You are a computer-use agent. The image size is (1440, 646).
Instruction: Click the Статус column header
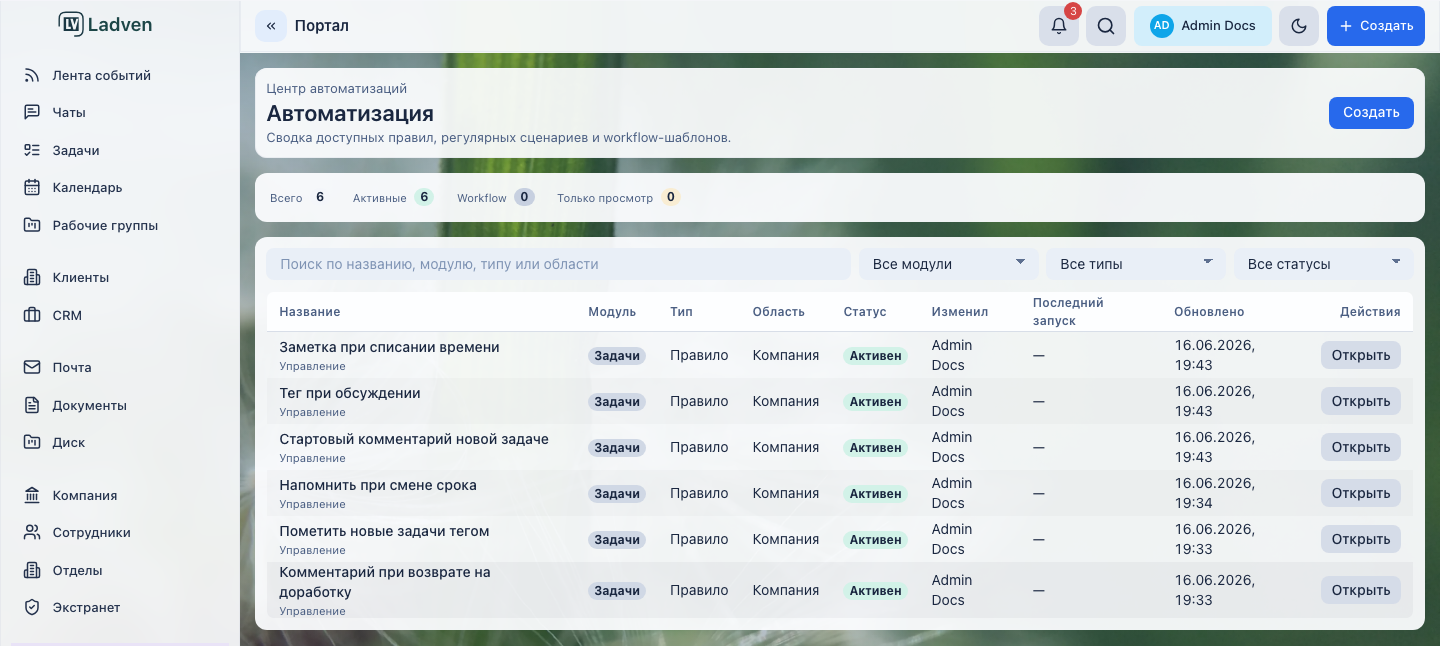[x=865, y=312]
